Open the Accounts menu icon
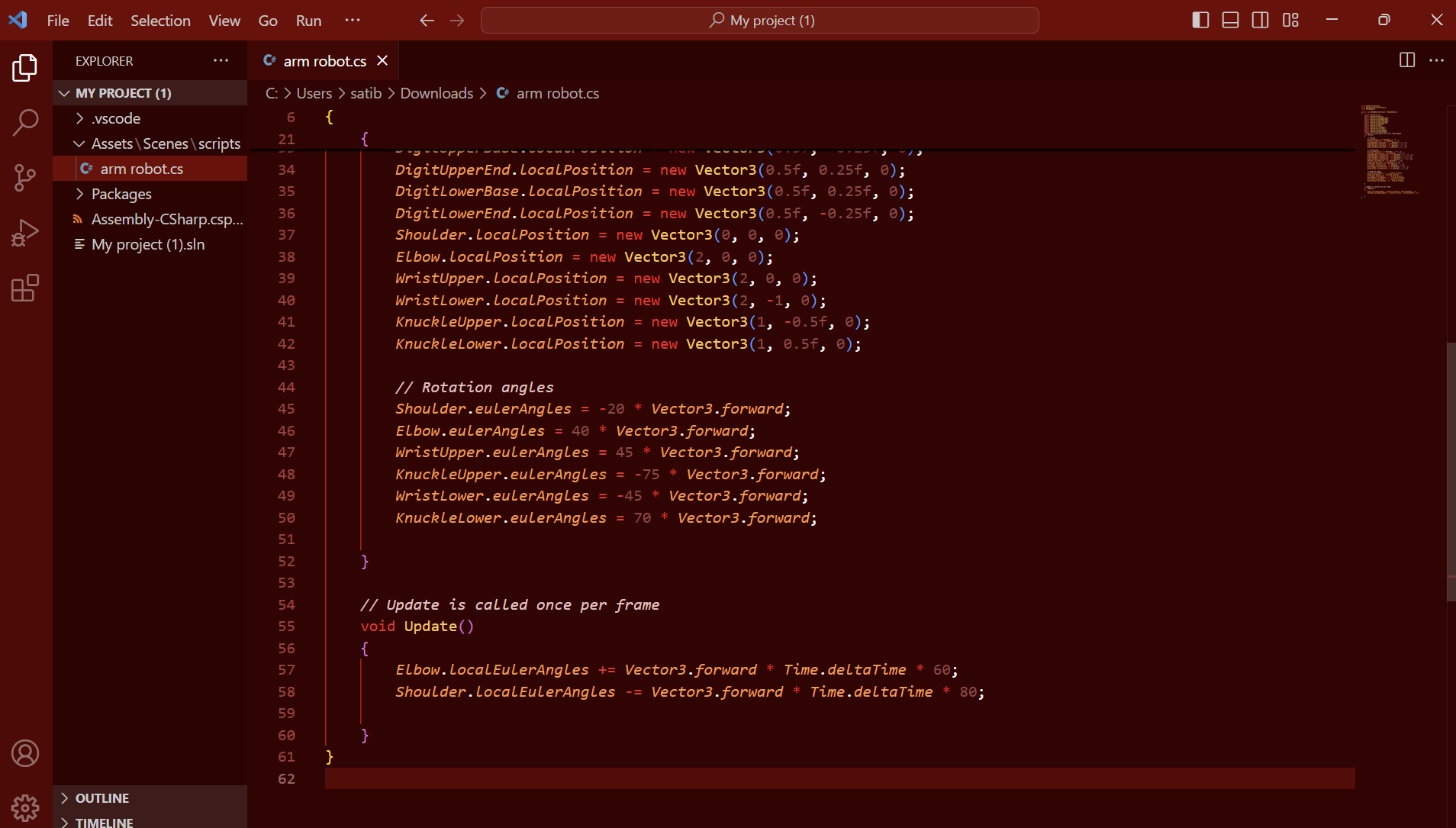 (25, 753)
